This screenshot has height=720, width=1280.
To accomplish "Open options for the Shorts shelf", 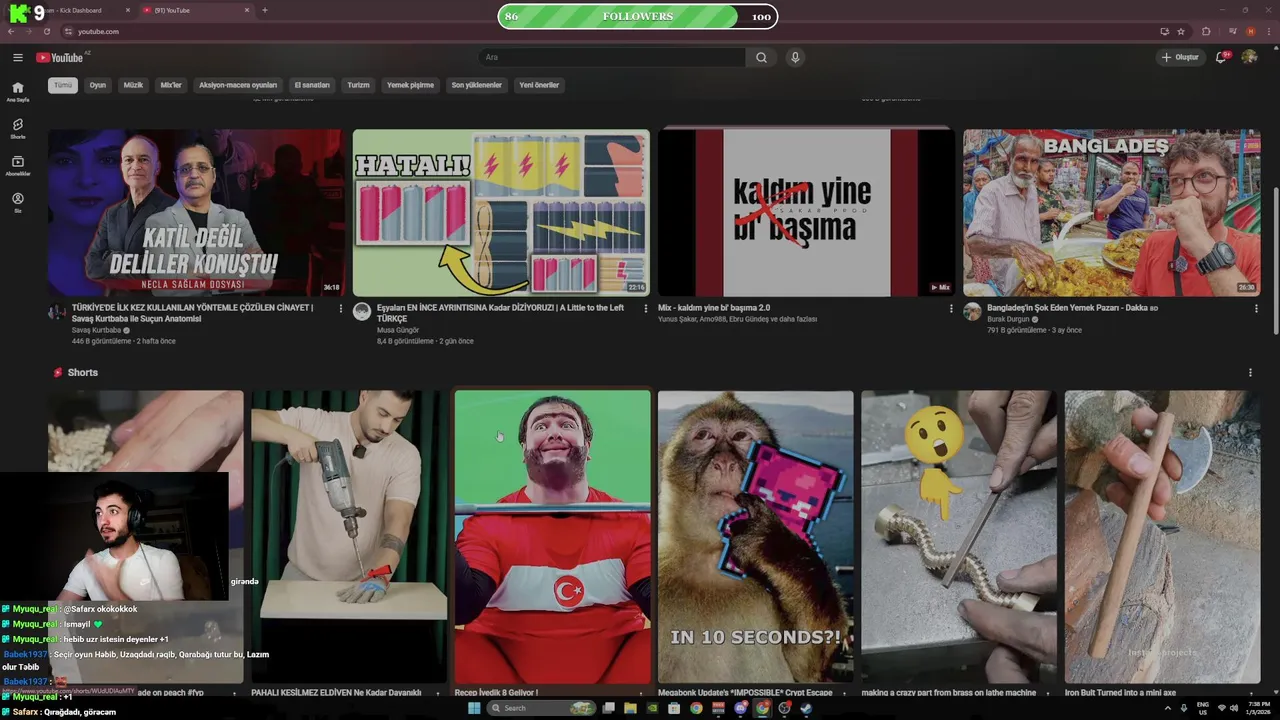I will pos(1250,372).
